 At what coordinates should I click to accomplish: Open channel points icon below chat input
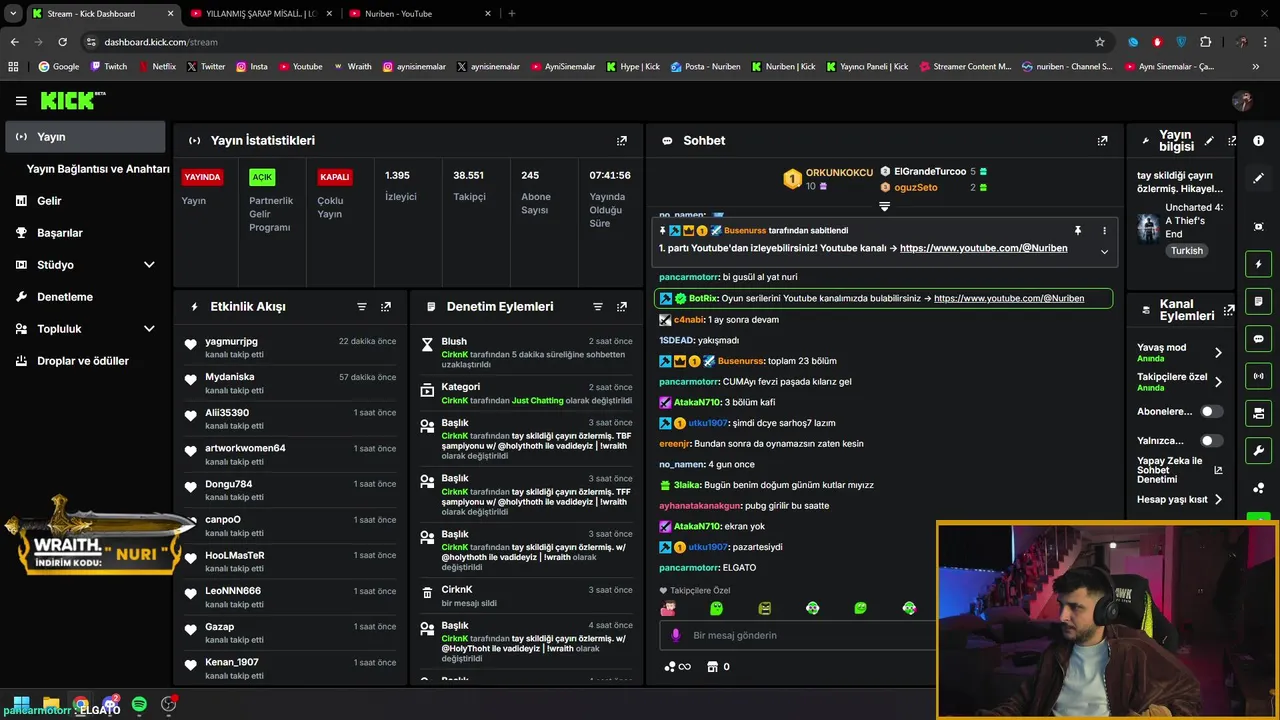tap(677, 667)
